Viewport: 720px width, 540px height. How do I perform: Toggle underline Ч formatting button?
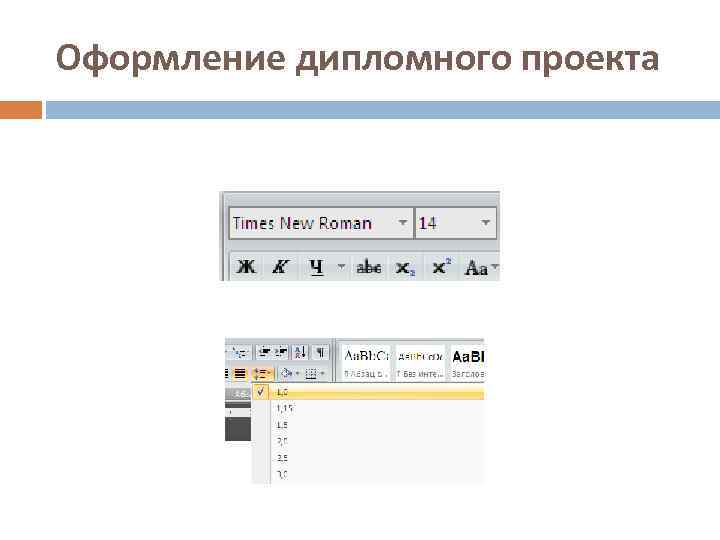pos(316,266)
